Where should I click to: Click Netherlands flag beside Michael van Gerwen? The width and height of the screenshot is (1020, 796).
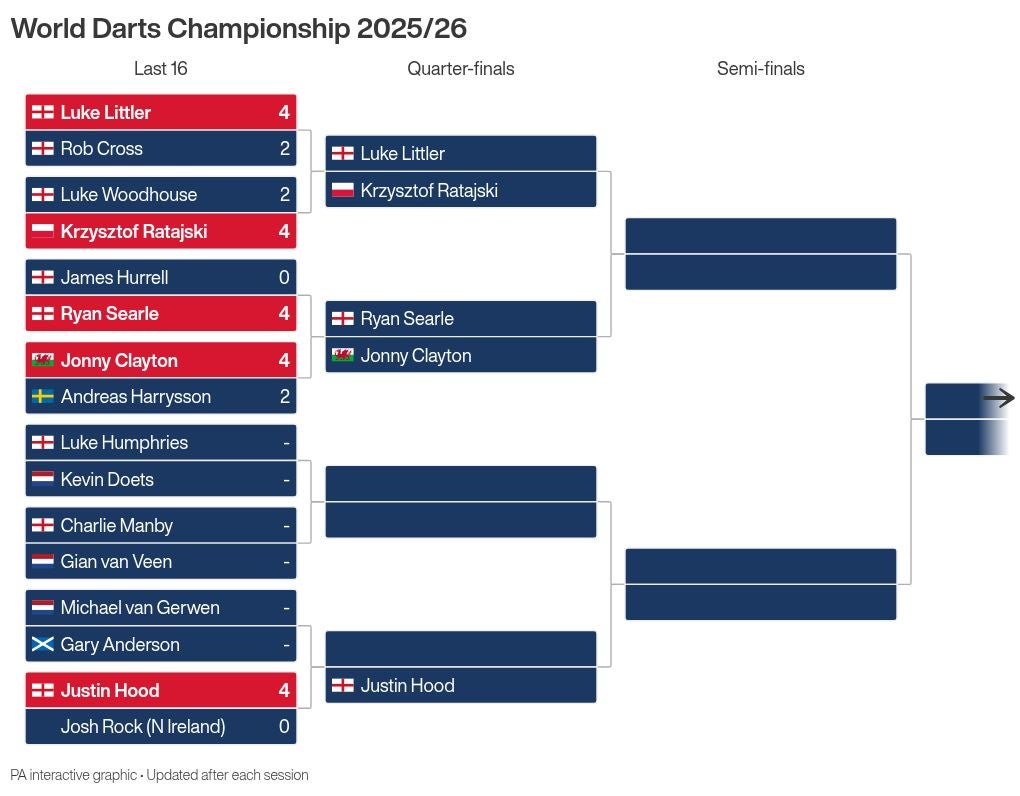(43, 607)
